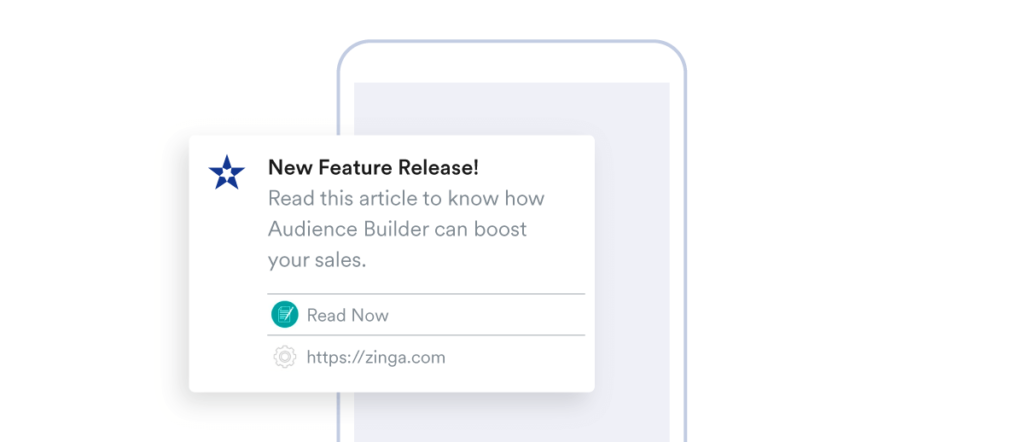
Task: Select the Read Now action text
Action: coord(347,315)
